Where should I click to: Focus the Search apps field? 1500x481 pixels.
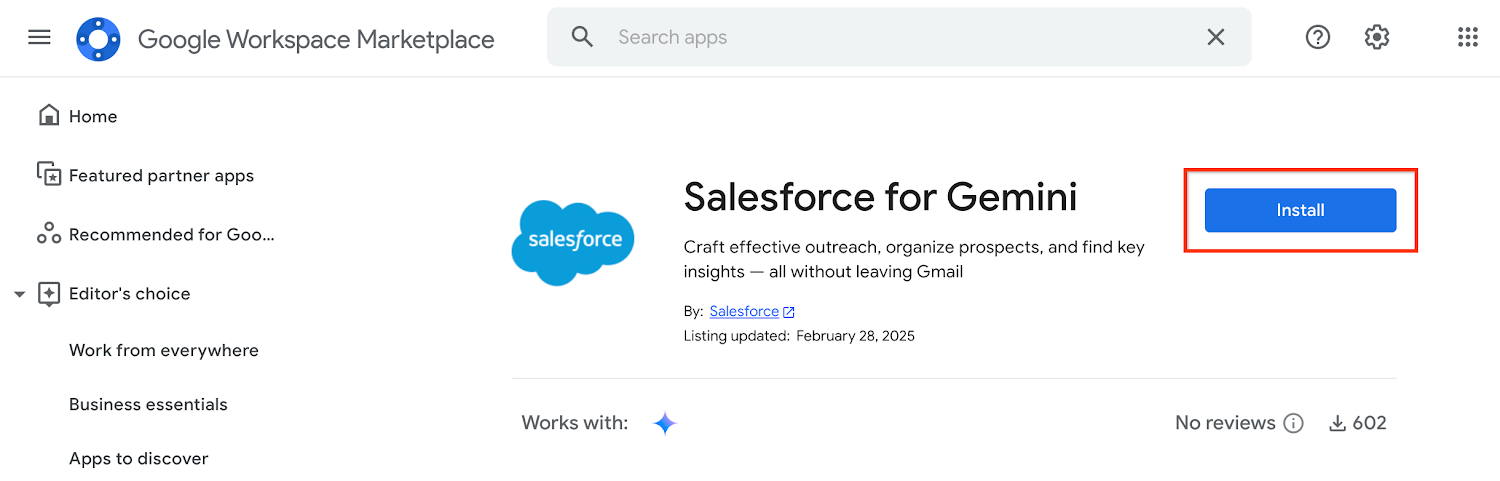(900, 37)
